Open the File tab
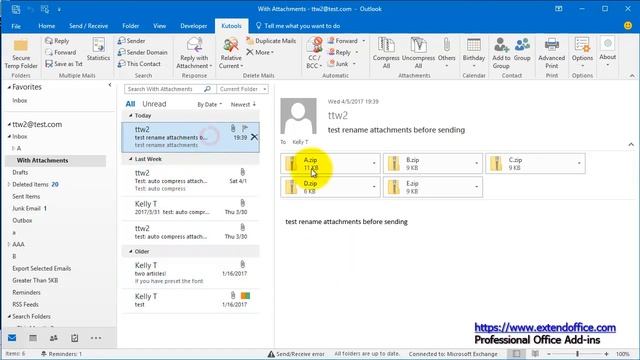Viewport: 640px width, 360px height. (x=16, y=26)
